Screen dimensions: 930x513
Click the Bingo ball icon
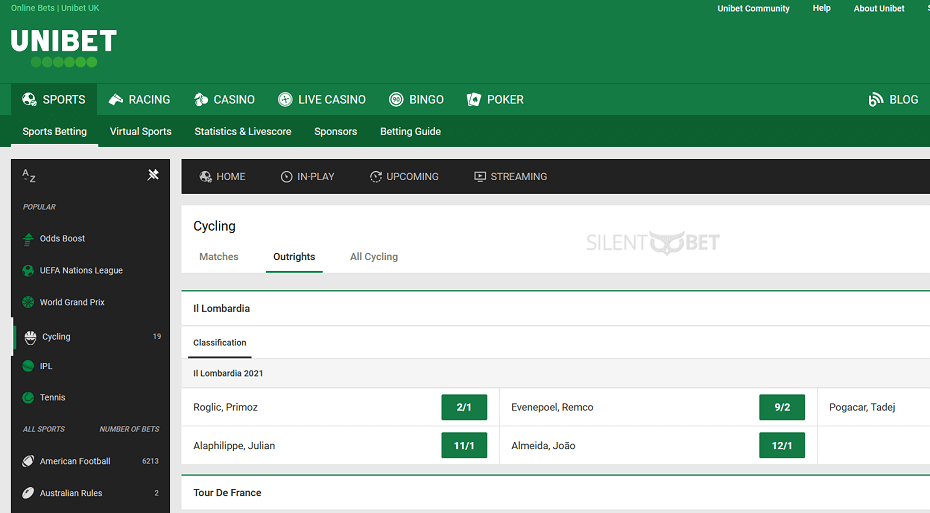(396, 100)
